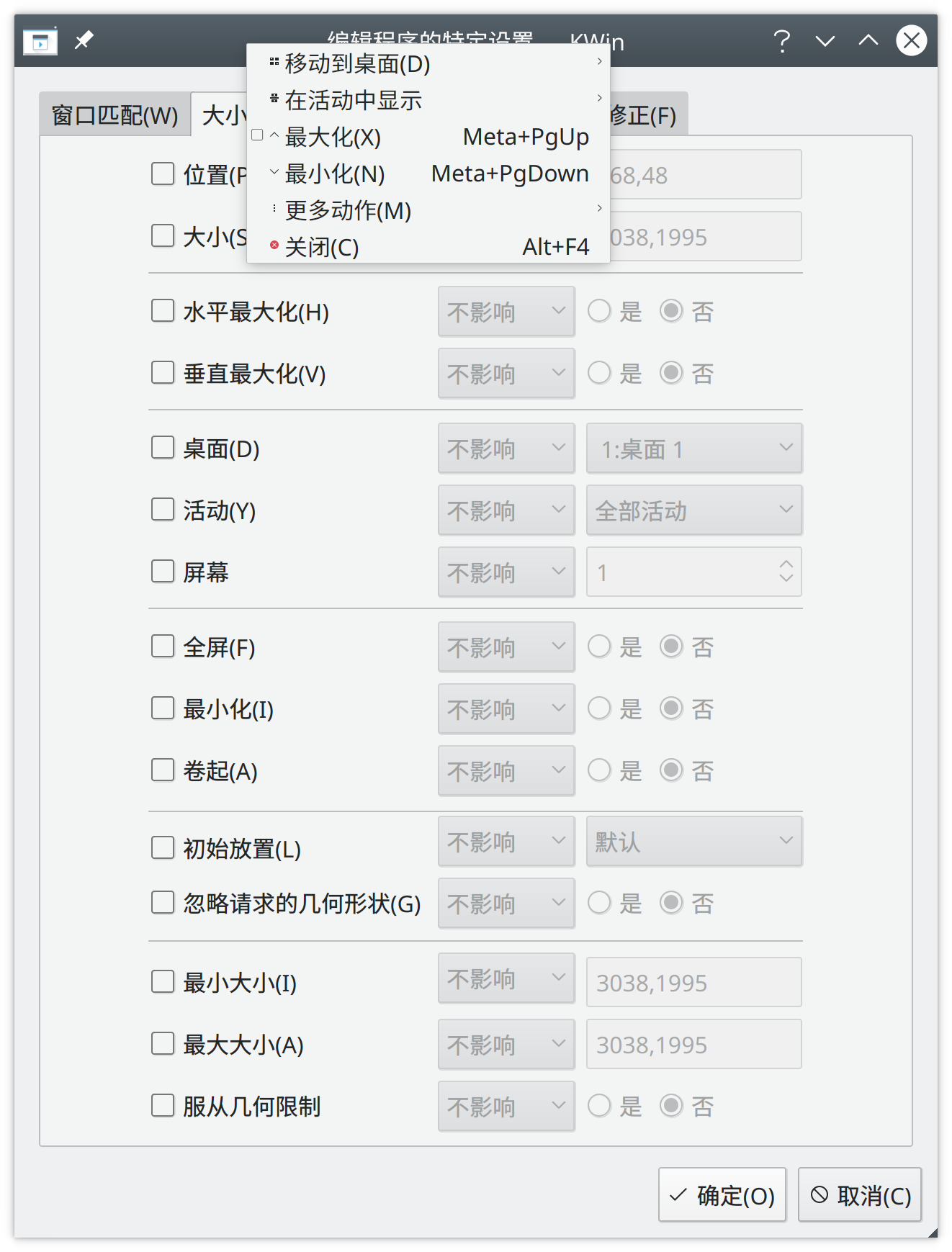Enable the 水平最大化 checkbox
Viewport: 952px width, 1252px height.
pos(163,311)
